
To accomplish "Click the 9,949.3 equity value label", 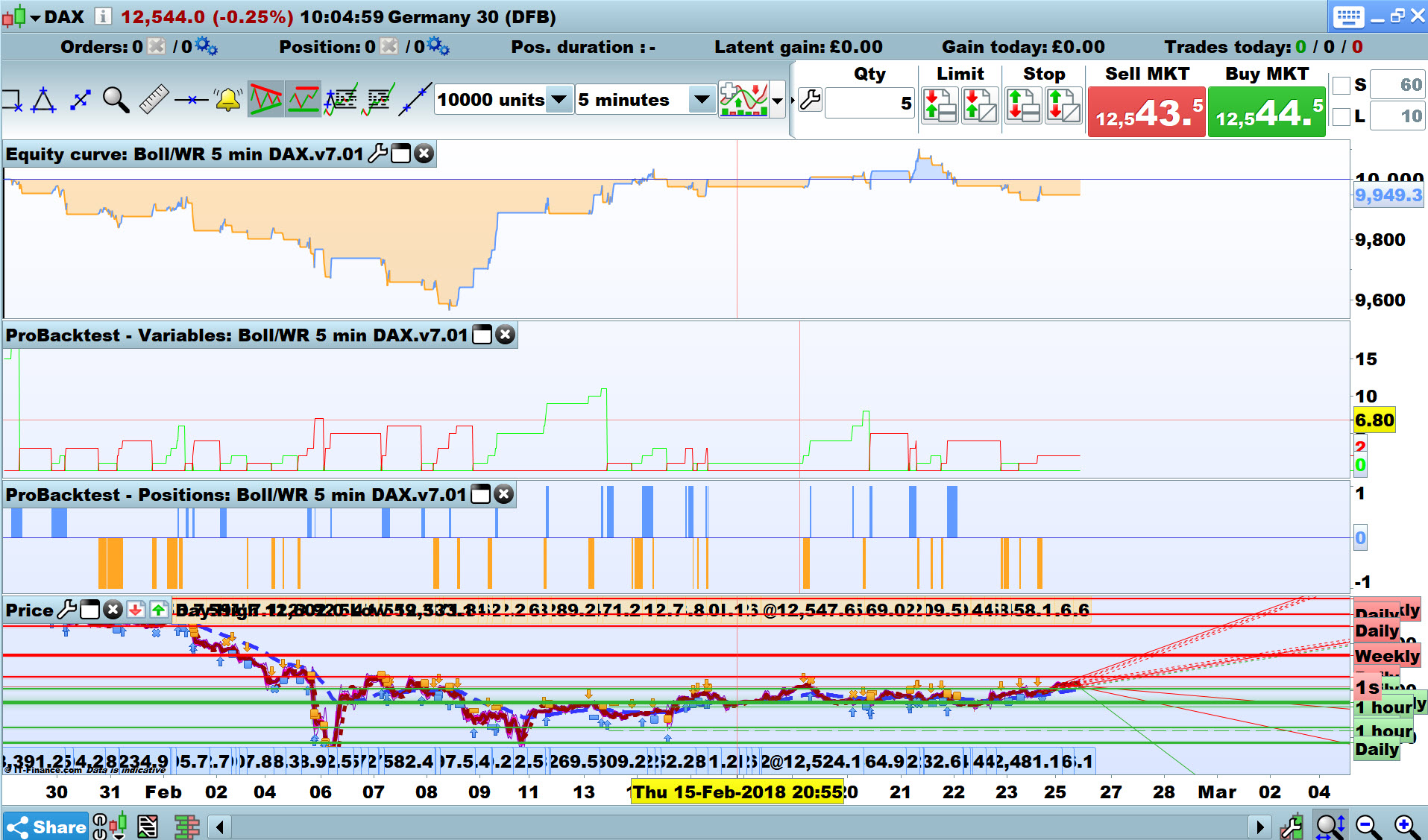I will 1388,195.
